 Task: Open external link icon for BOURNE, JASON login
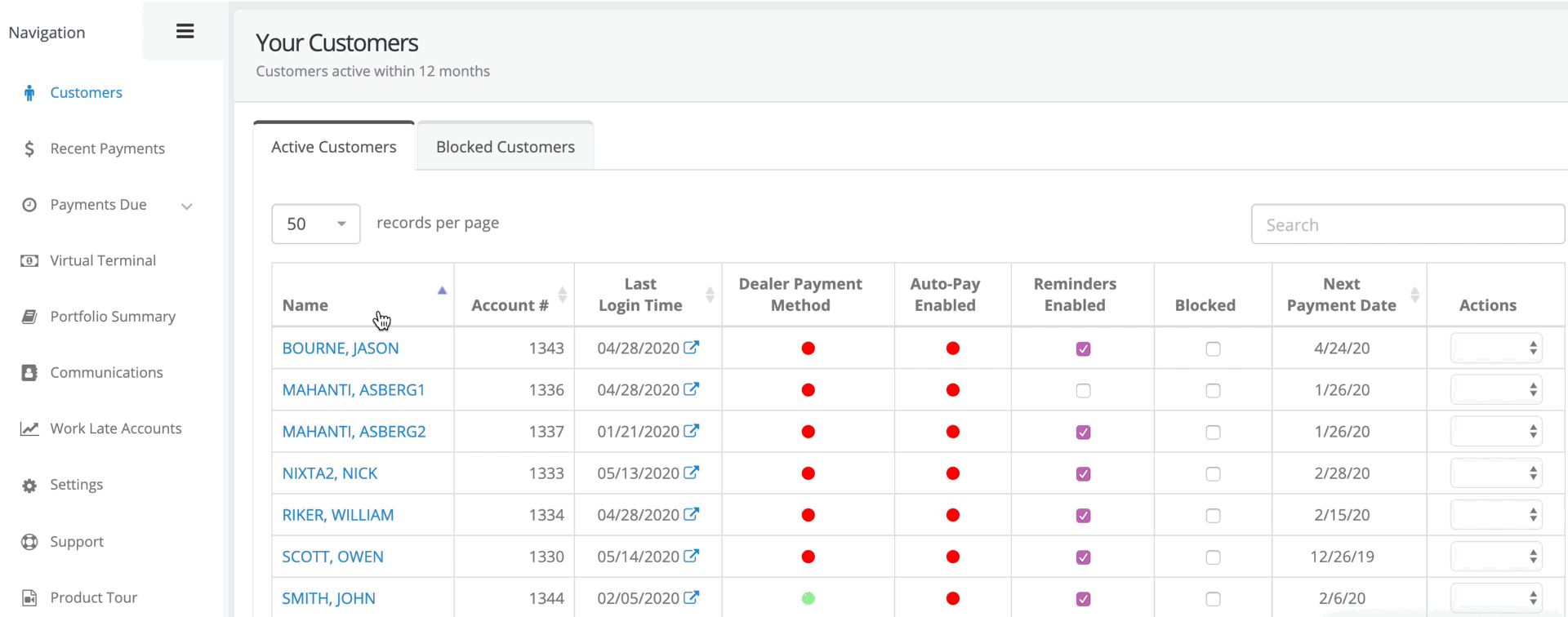click(x=691, y=348)
